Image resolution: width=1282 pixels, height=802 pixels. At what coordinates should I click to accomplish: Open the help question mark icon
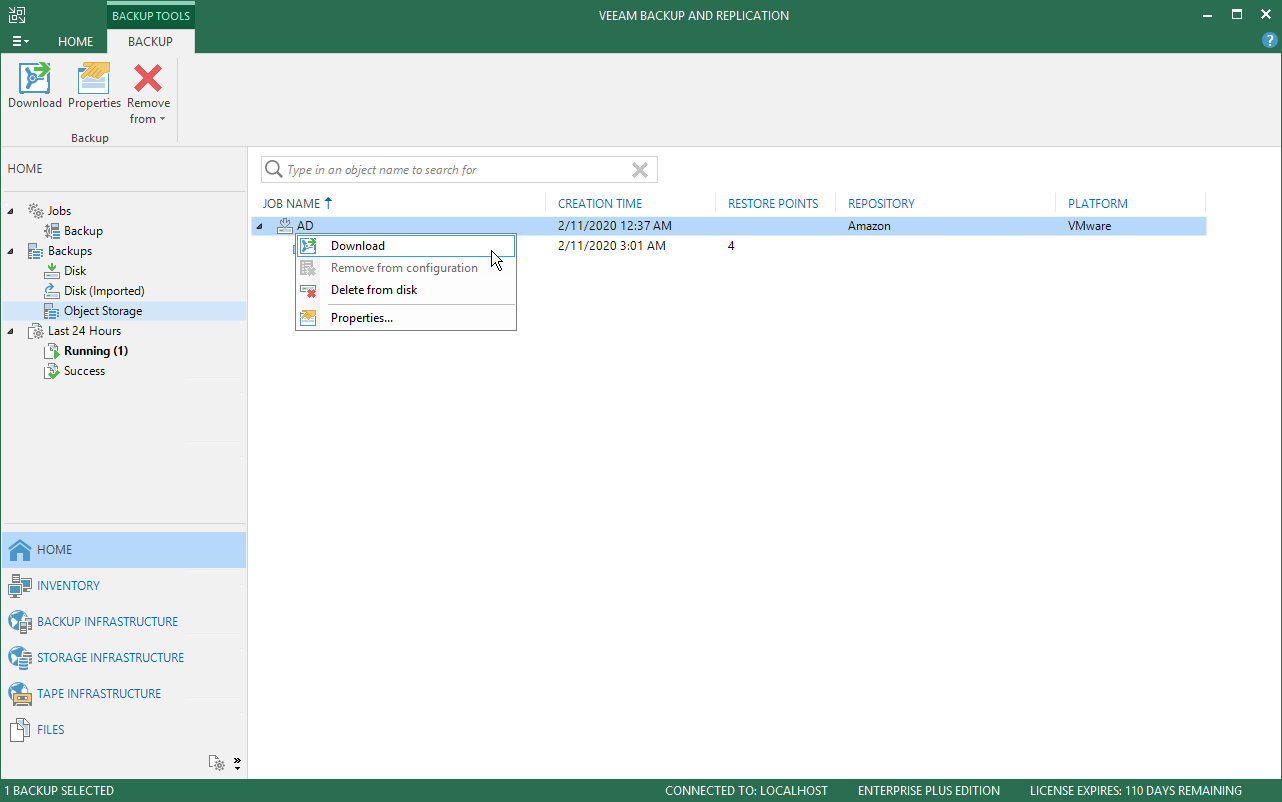pyautogui.click(x=1270, y=41)
